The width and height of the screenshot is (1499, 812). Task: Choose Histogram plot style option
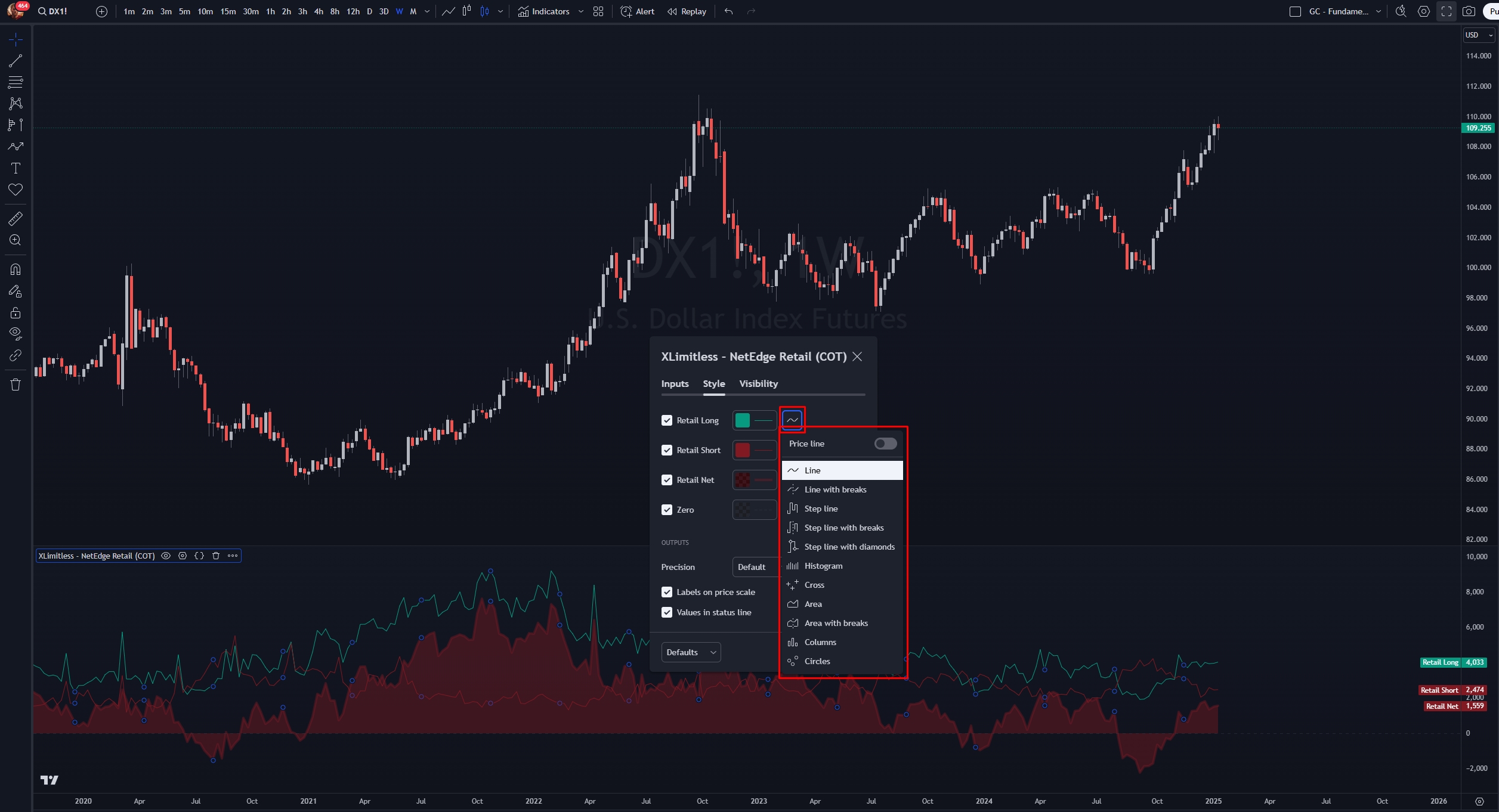pos(823,566)
